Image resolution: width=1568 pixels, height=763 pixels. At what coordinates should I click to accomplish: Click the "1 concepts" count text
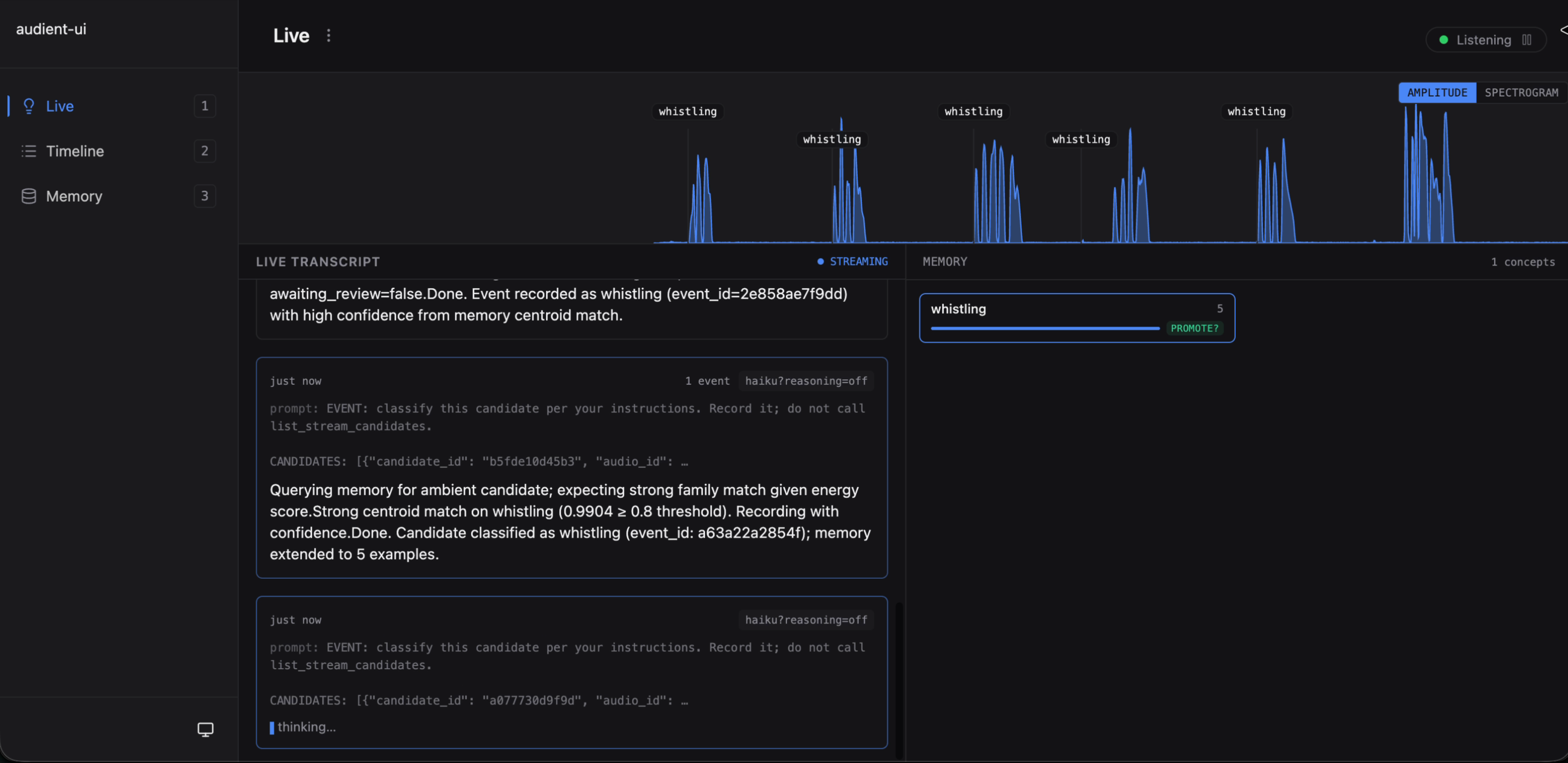(x=1522, y=262)
